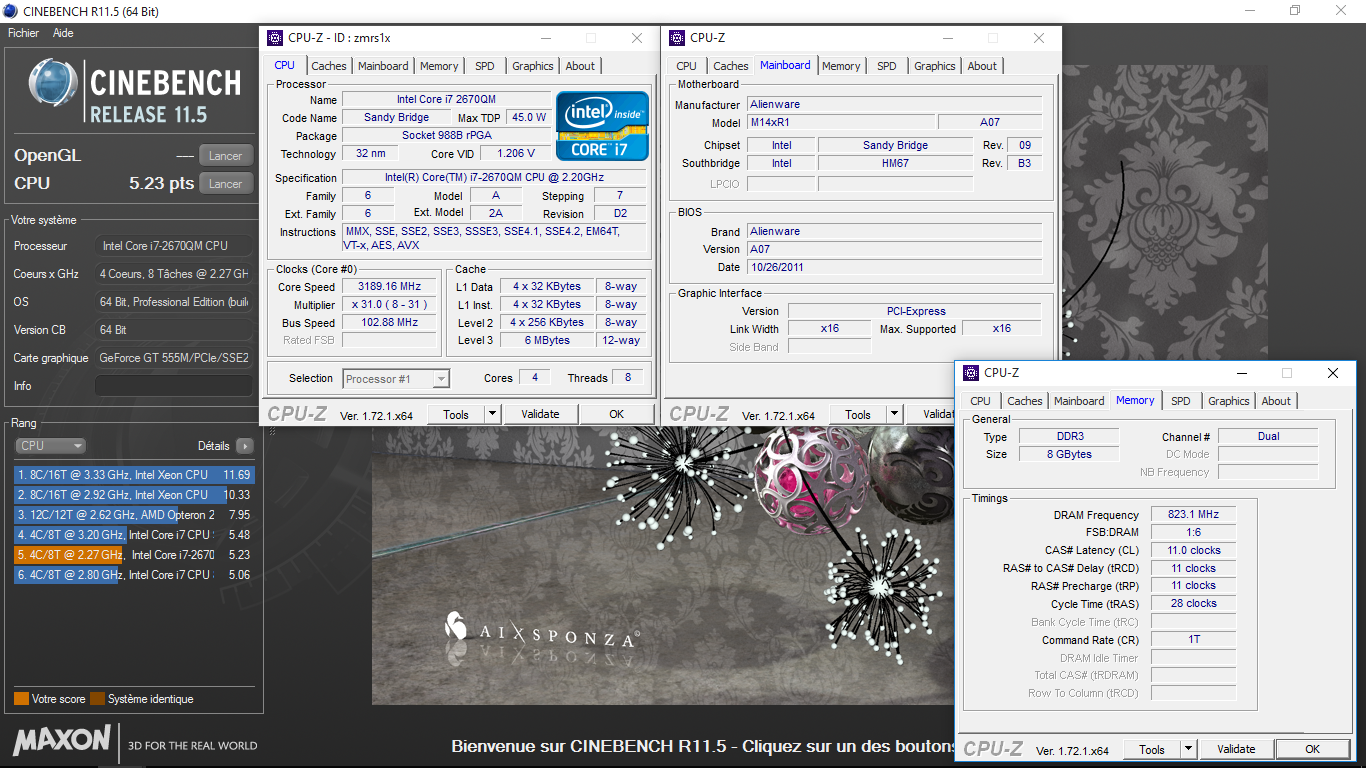Click the orange Votre score legend swatch
The image size is (1366, 768).
[21, 699]
